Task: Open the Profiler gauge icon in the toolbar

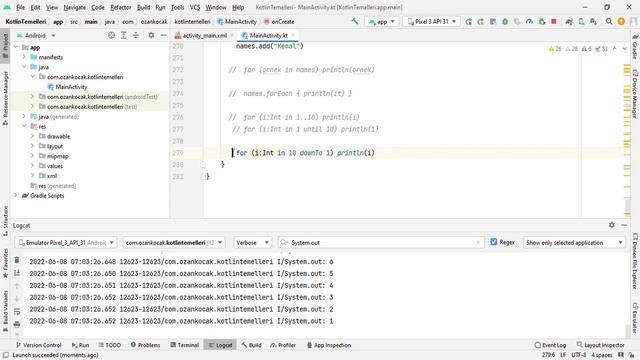Action: pos(529,21)
